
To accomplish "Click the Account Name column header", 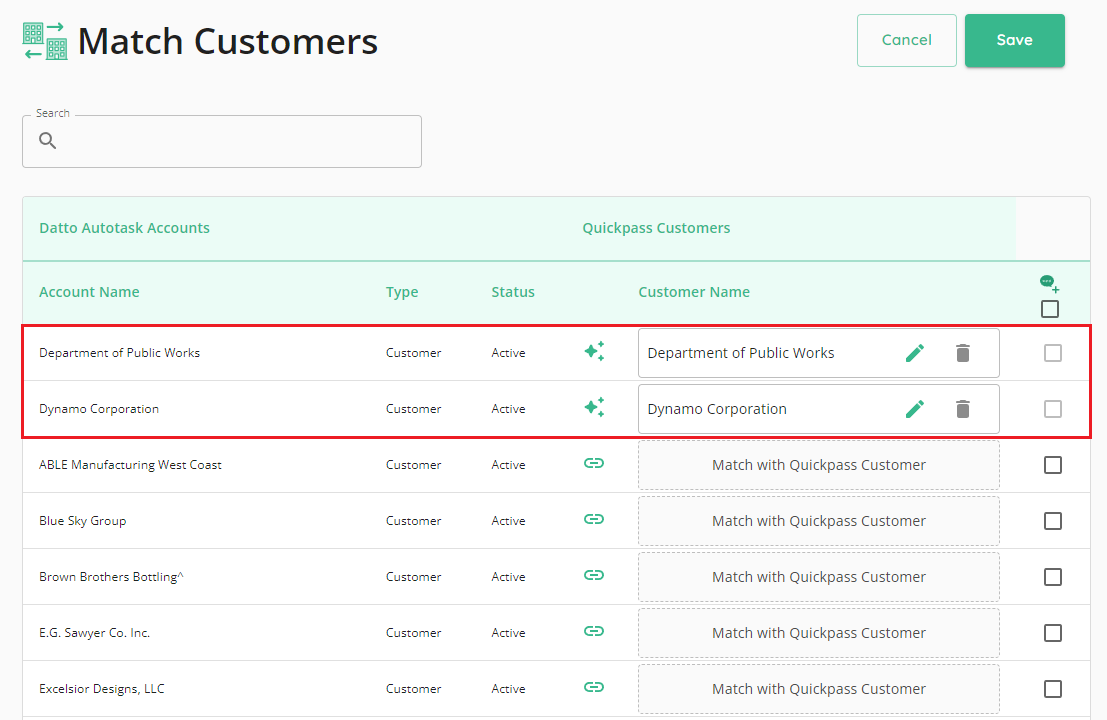I will pos(89,292).
